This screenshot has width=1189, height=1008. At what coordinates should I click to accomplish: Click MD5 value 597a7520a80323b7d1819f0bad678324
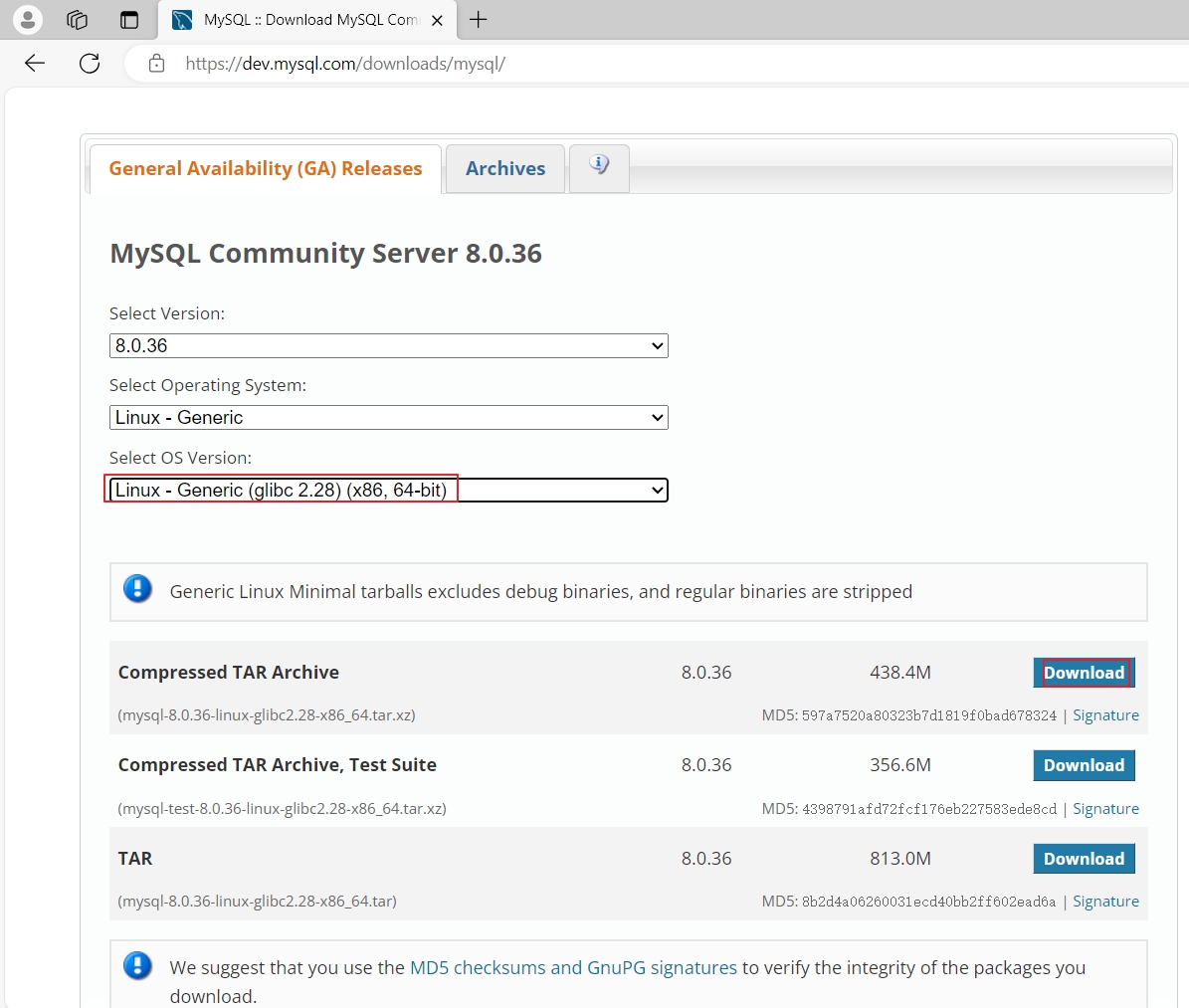929,715
